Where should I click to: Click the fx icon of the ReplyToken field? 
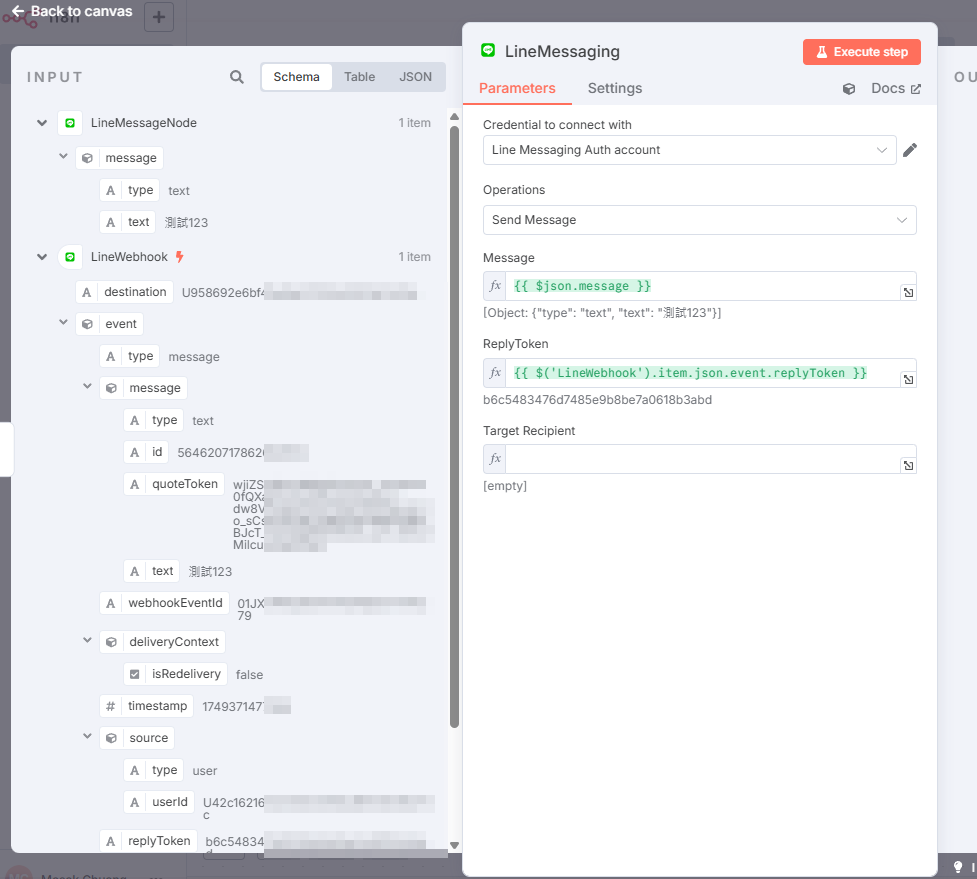pyautogui.click(x=495, y=373)
